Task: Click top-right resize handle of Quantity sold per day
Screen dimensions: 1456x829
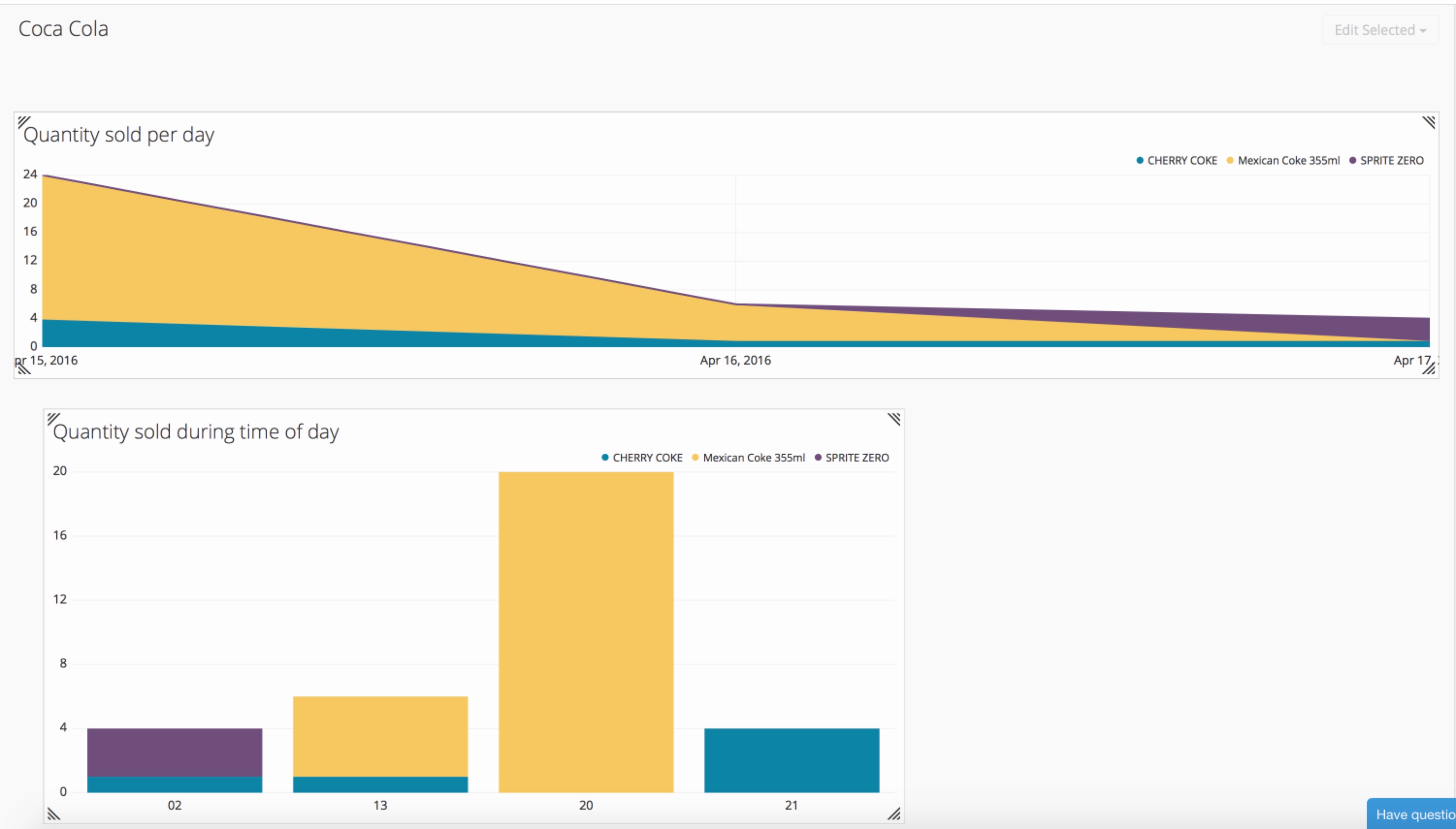Action: click(x=1428, y=122)
